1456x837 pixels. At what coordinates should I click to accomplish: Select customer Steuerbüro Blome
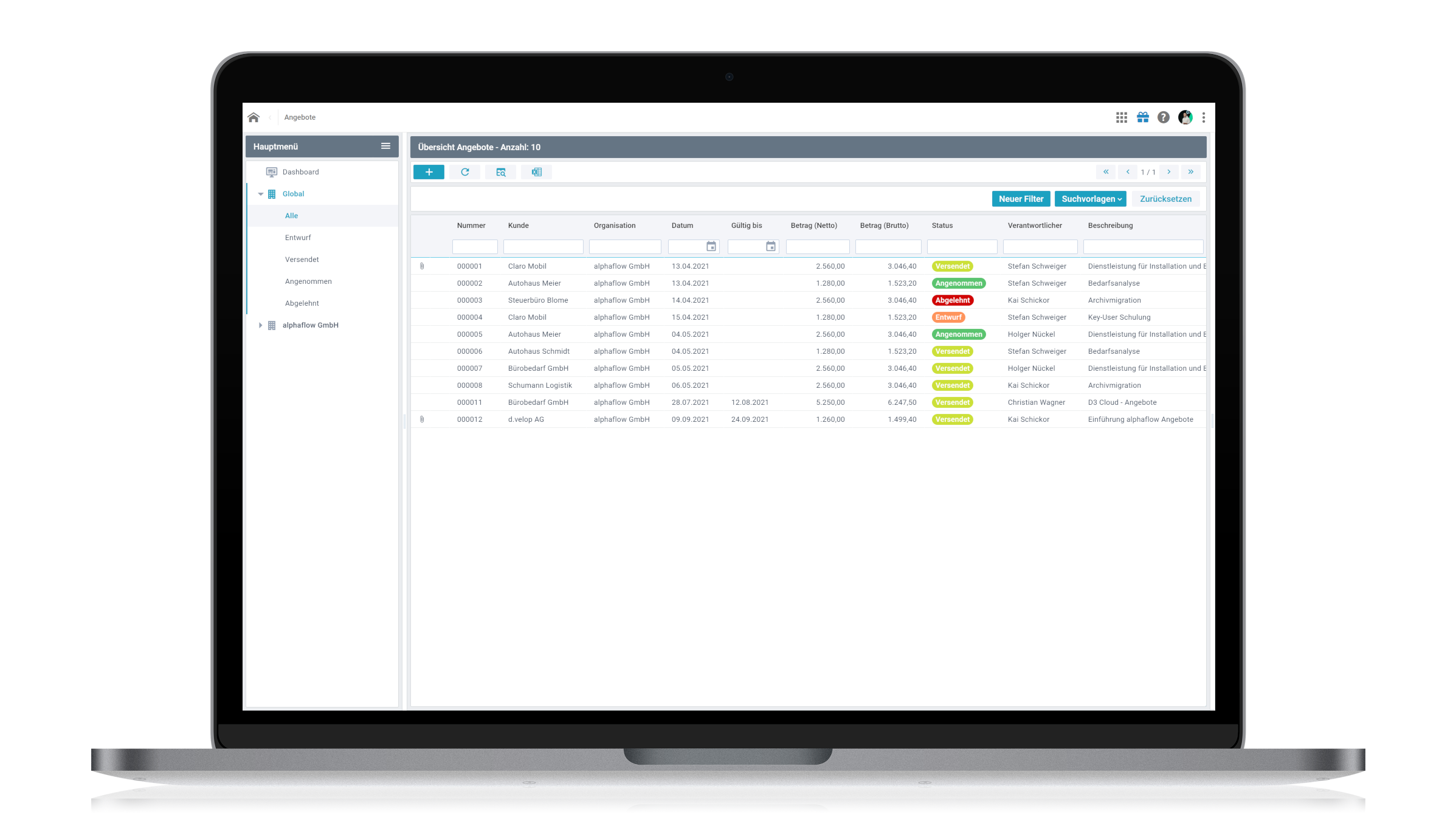tap(538, 300)
